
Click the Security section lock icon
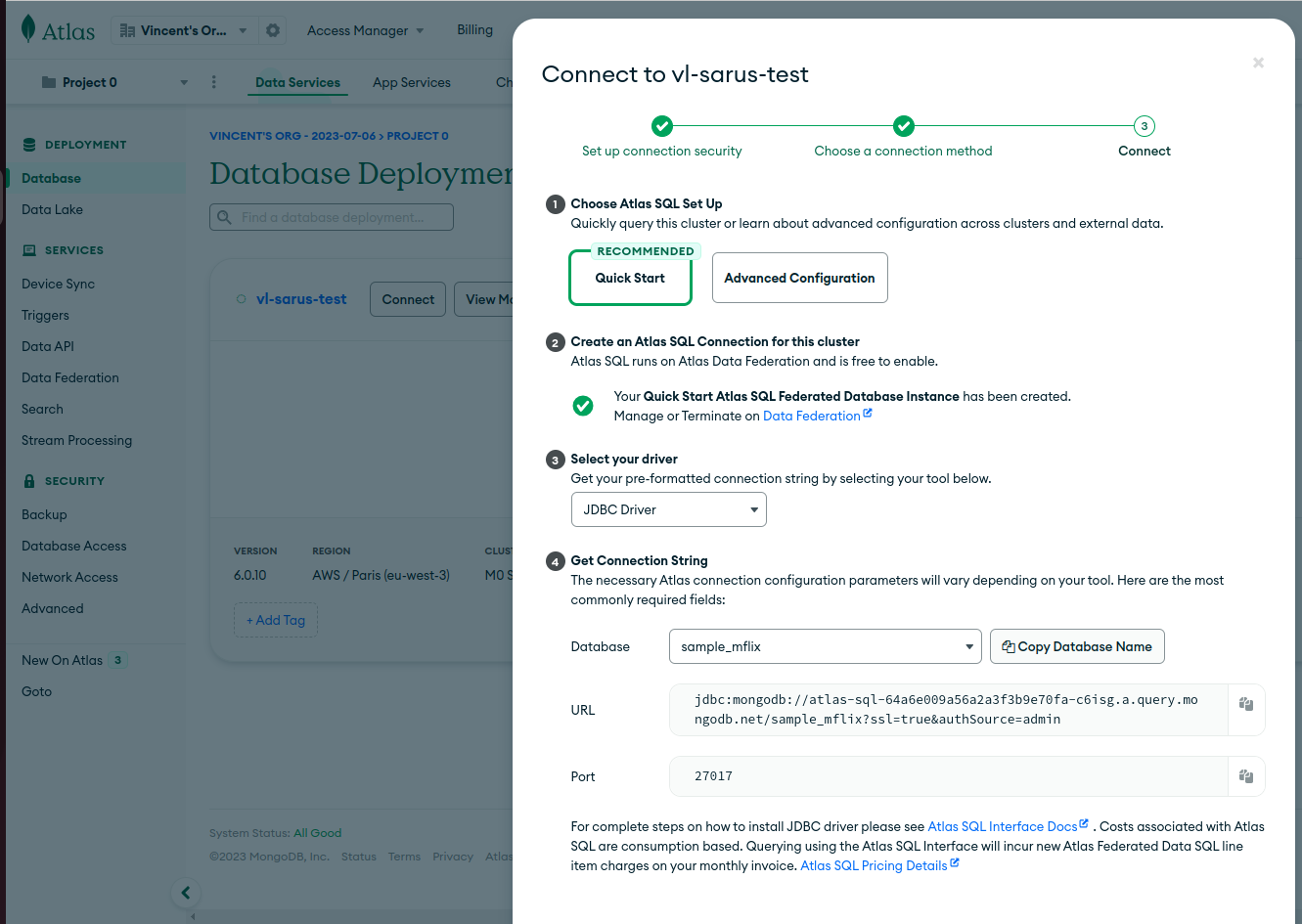pos(29,481)
